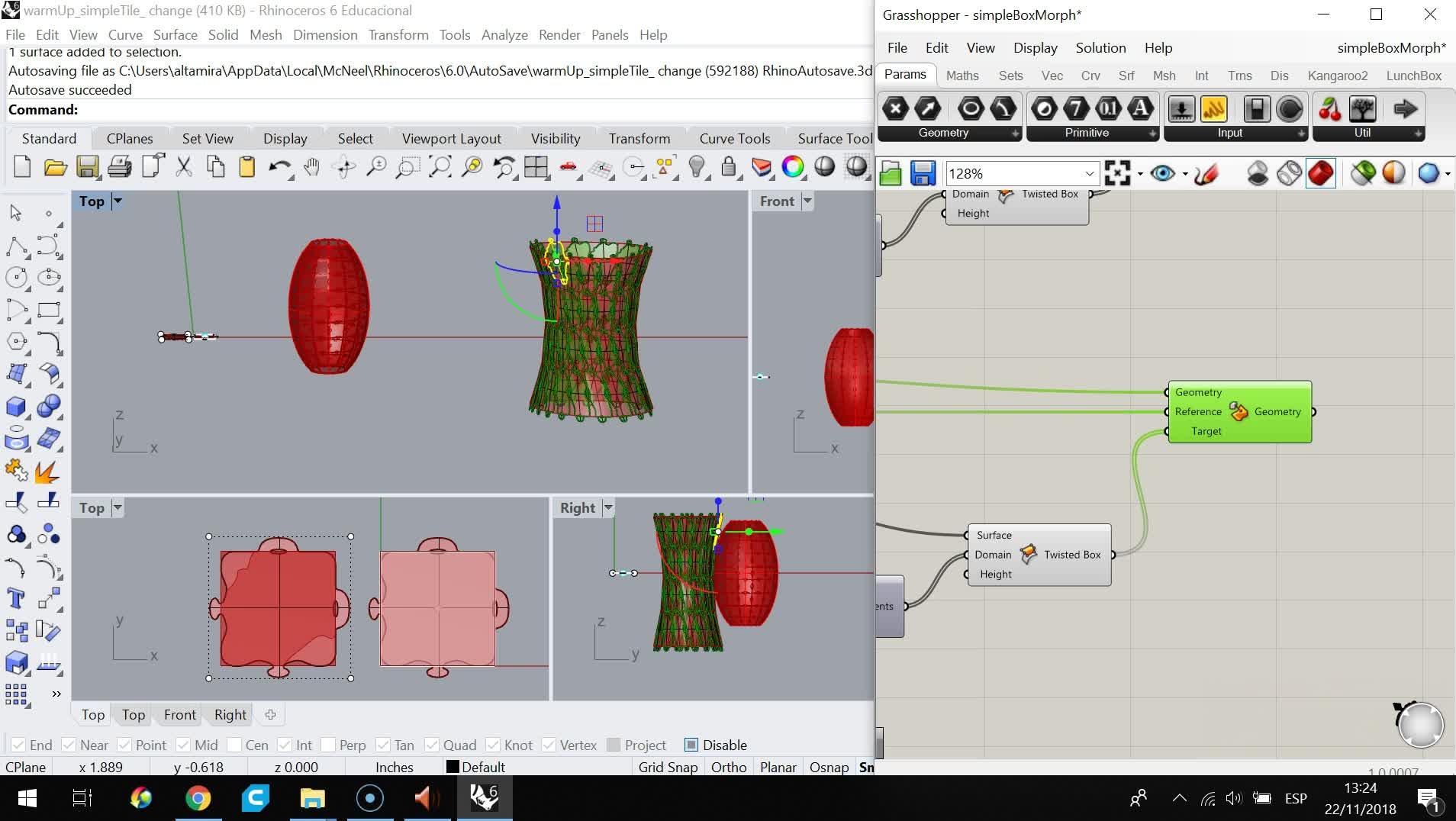Screen dimensions: 1456x821
Task: Click the Lock objects padlock icon
Action: [729, 167]
